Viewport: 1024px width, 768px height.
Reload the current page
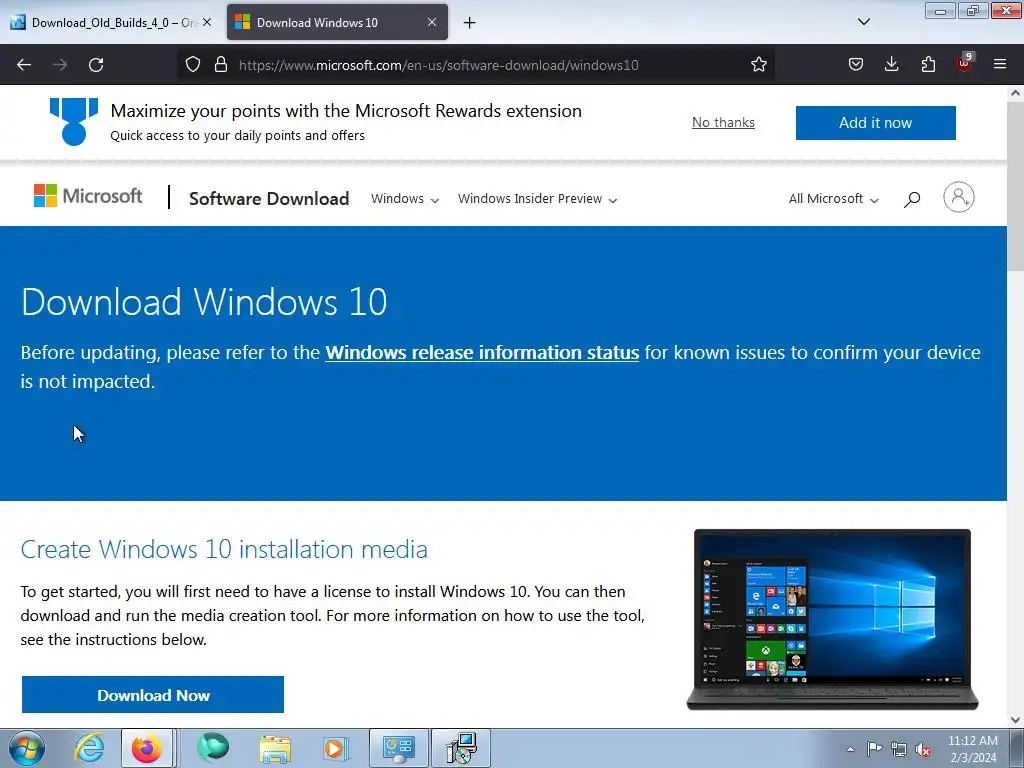point(96,65)
